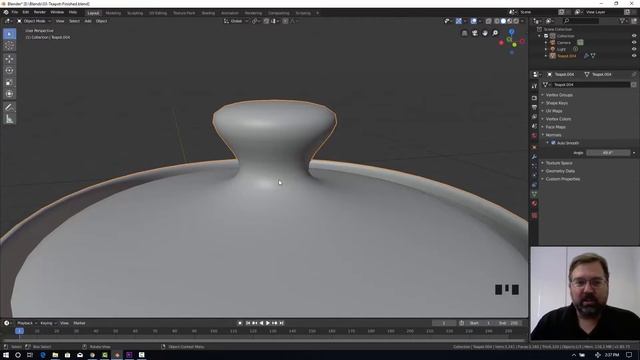Image resolution: width=640 pixels, height=360 pixels.
Task: Open the Material properties tab
Action: [534, 204]
